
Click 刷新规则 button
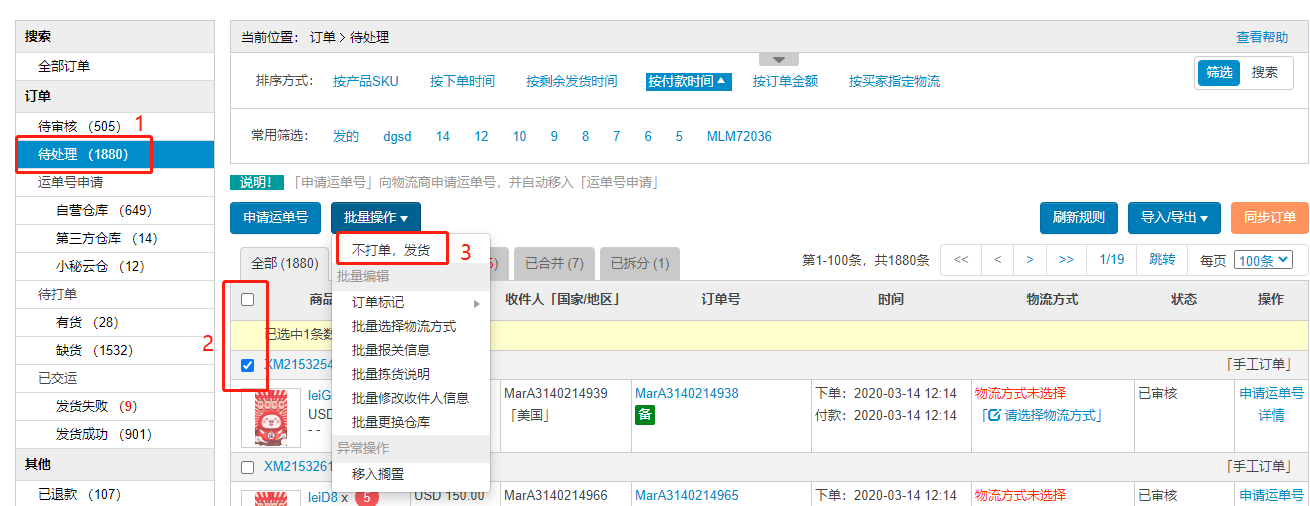[x=1079, y=218]
